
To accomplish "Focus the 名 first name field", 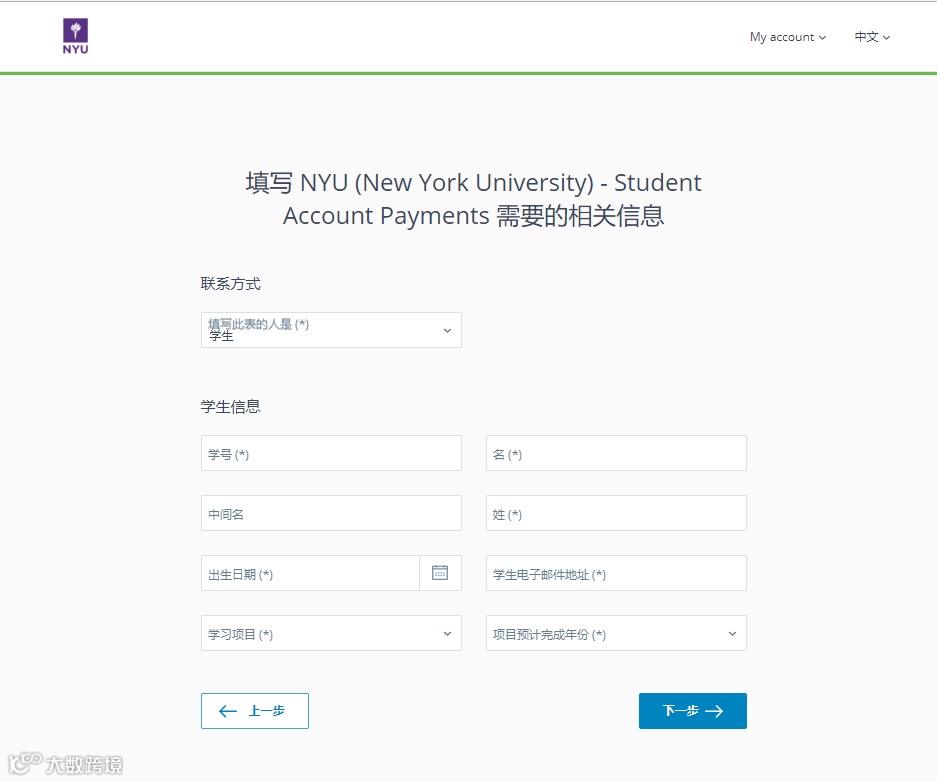I will coord(616,453).
